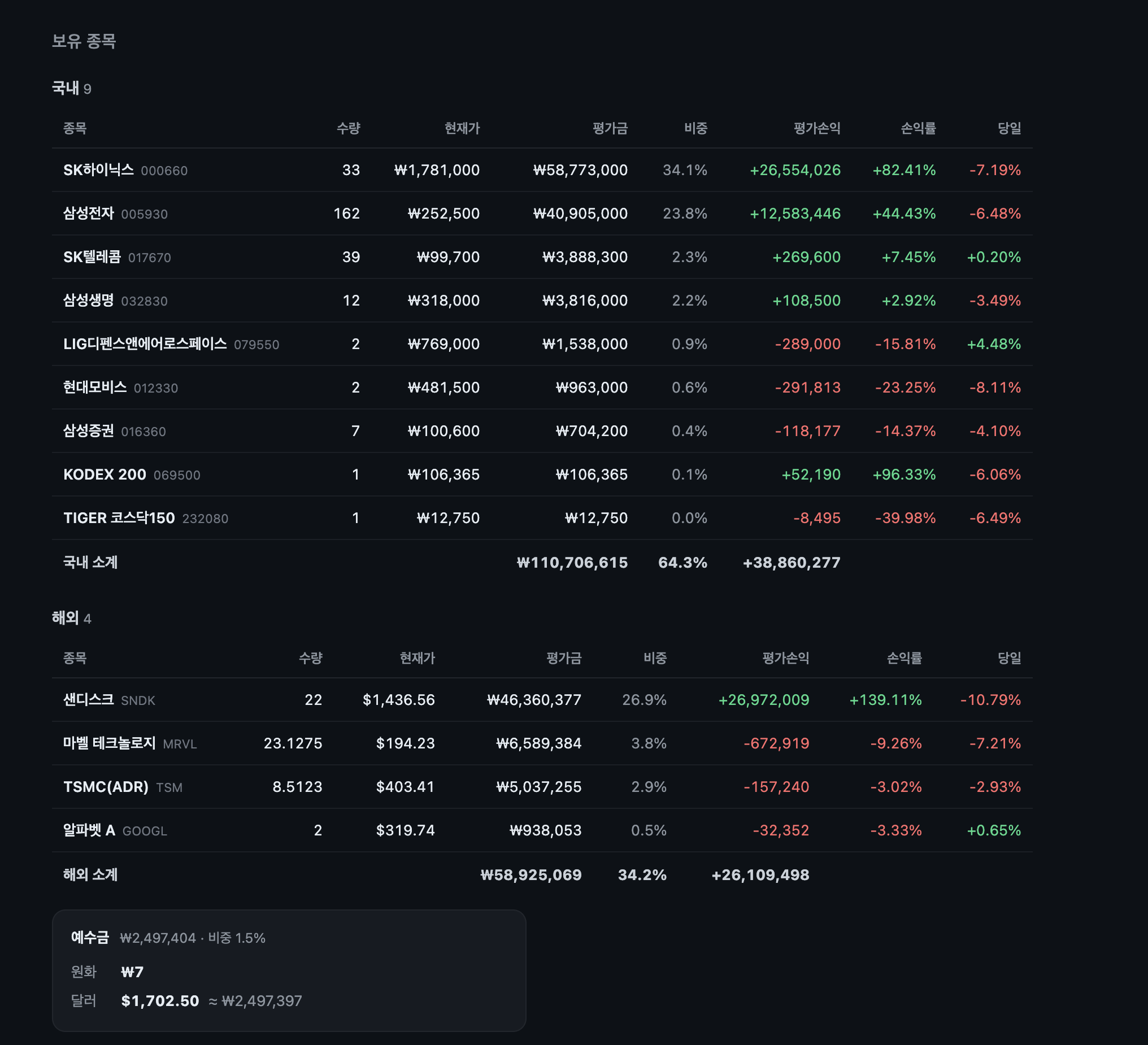This screenshot has width=1148, height=1045.
Task: Open the SK하이닉스 stock row
Action: coord(542,169)
